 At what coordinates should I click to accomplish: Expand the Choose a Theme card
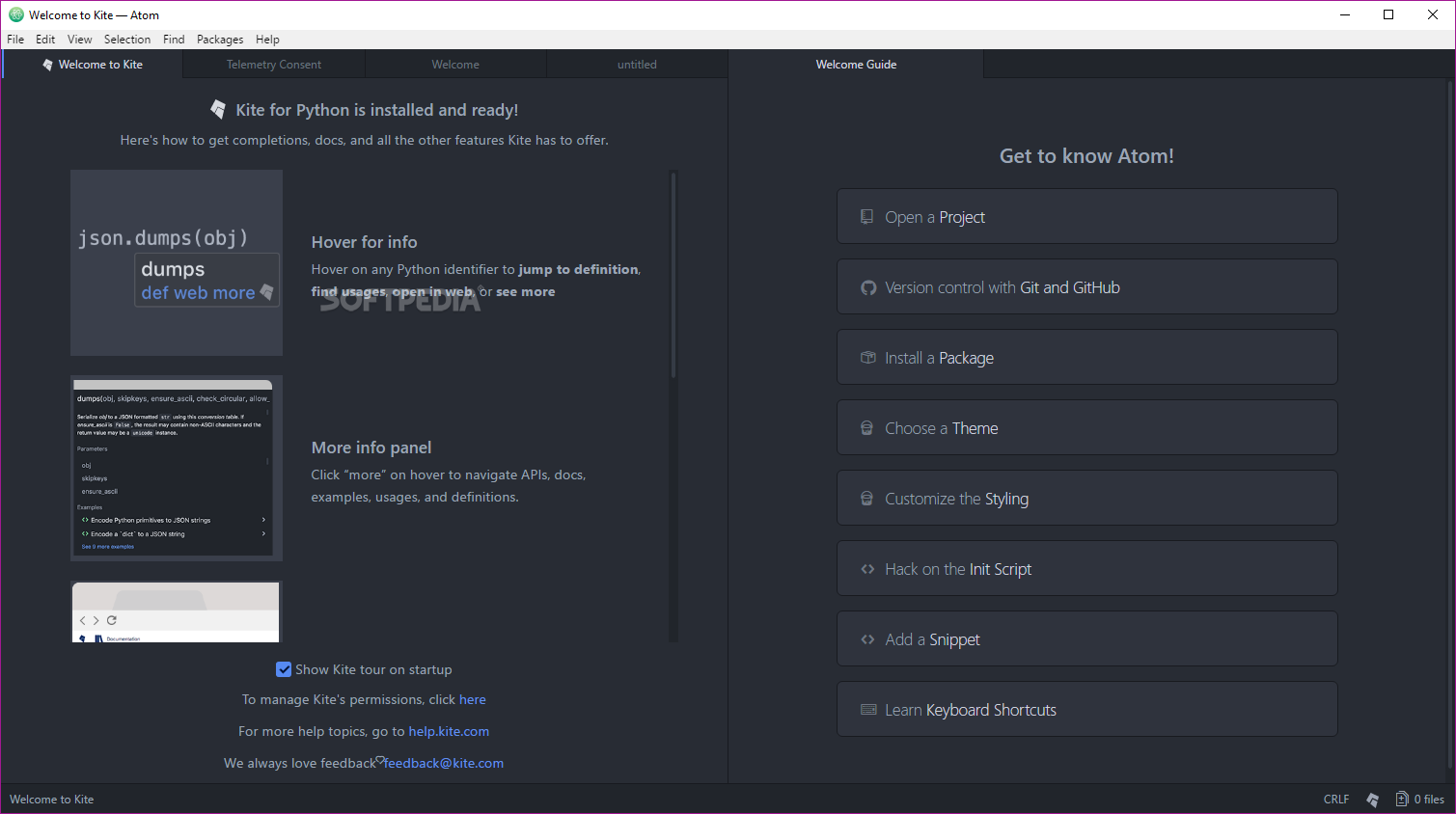pyautogui.click(x=1086, y=427)
